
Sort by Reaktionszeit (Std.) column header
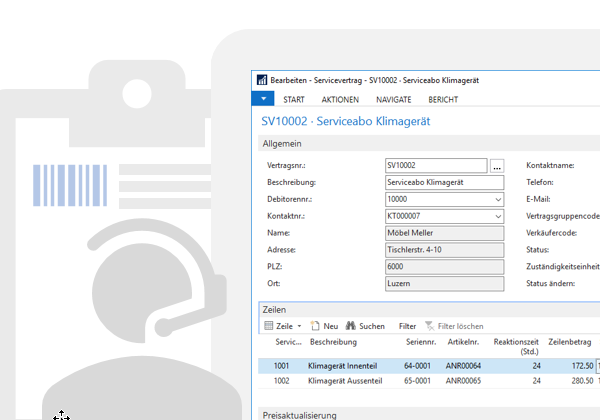pyautogui.click(x=516, y=347)
